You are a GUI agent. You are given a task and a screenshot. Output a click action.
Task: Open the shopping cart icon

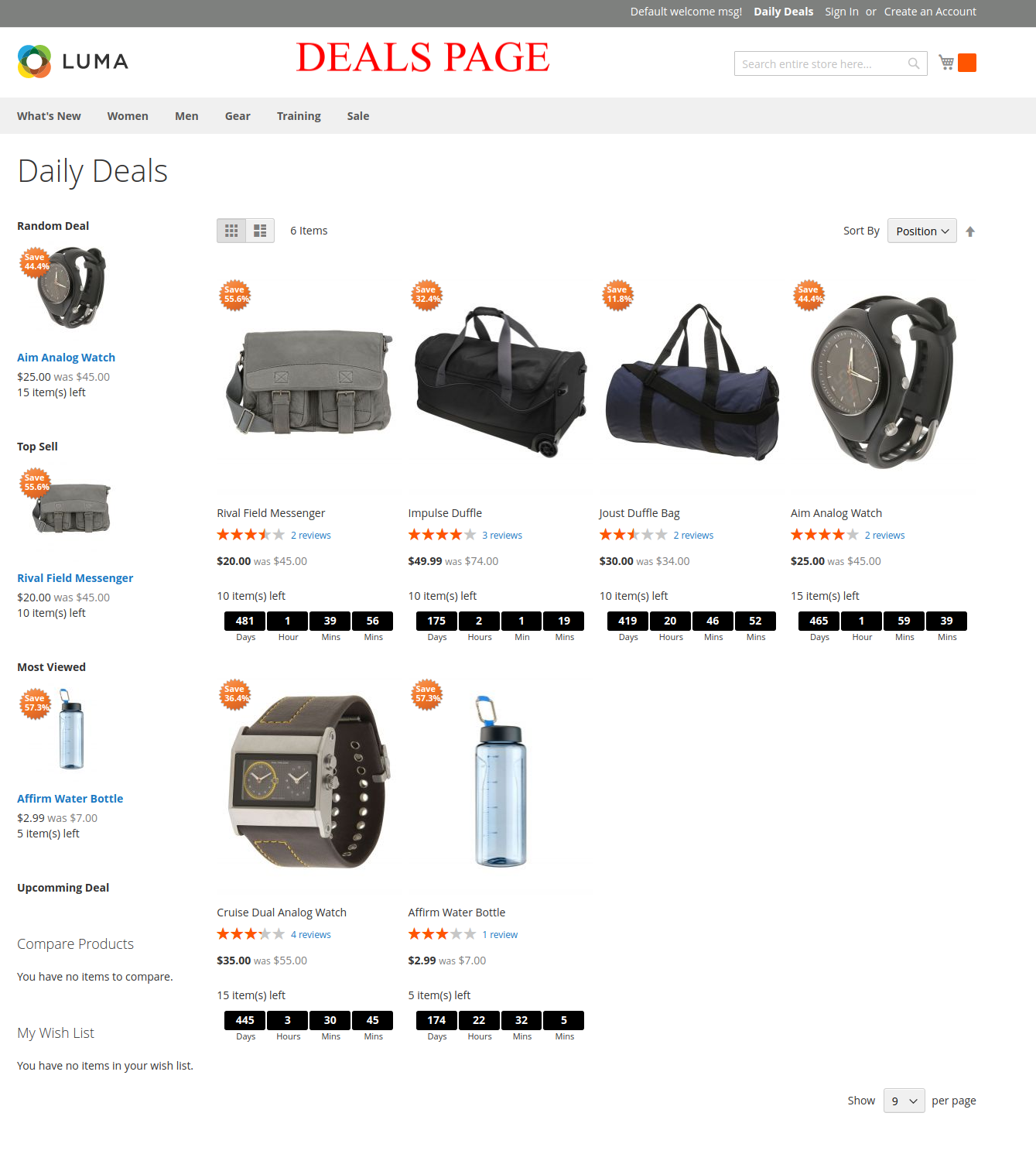pos(945,63)
